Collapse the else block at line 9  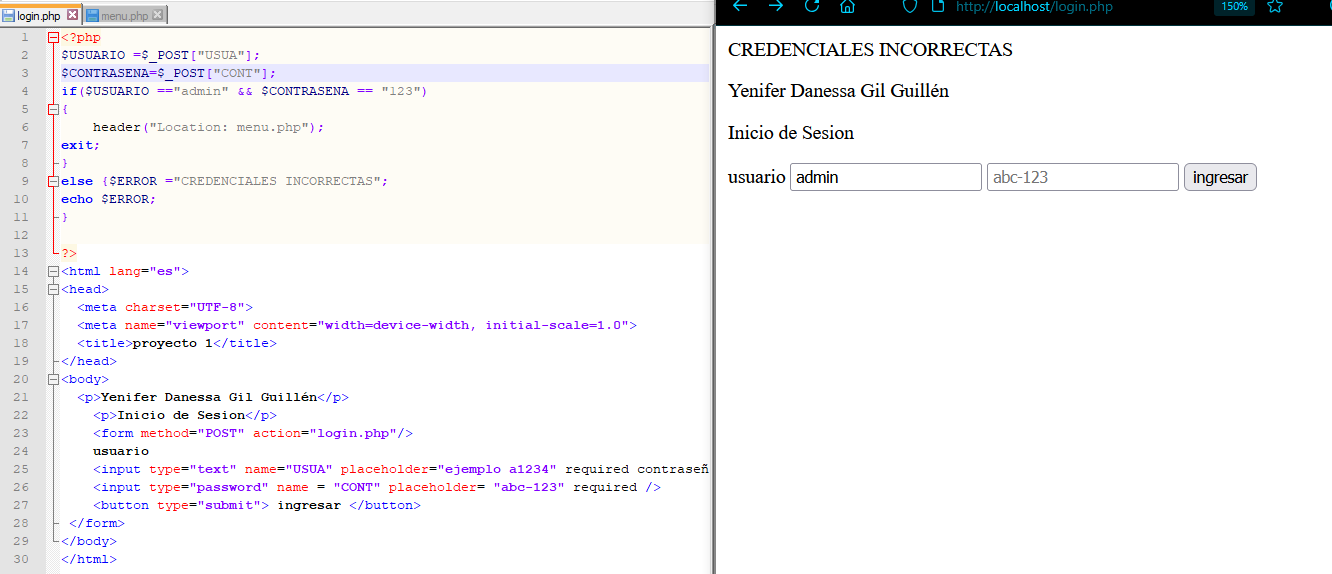(x=53, y=181)
